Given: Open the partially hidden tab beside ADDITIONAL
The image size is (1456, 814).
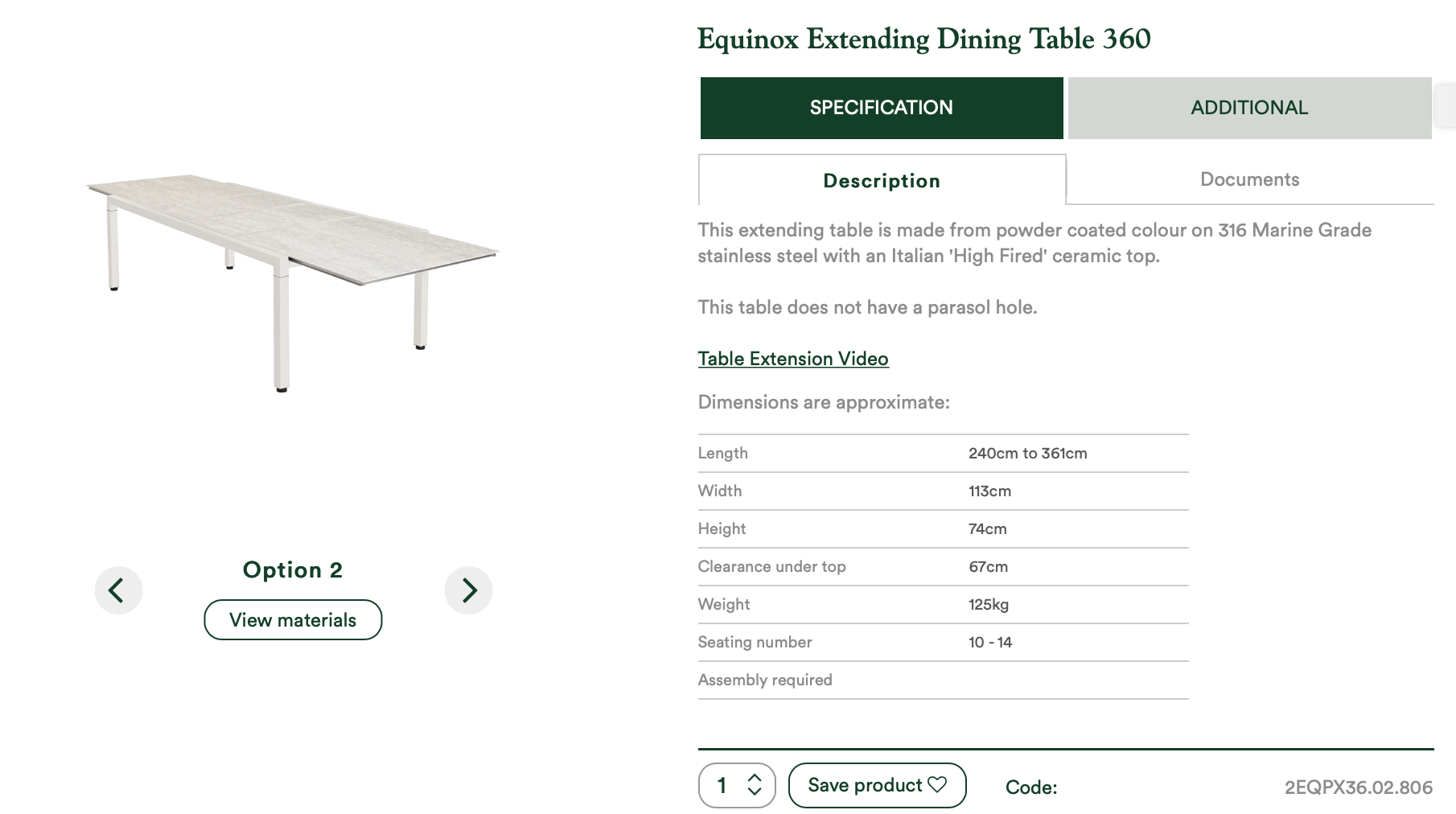Looking at the screenshot, I should click(x=1446, y=105).
